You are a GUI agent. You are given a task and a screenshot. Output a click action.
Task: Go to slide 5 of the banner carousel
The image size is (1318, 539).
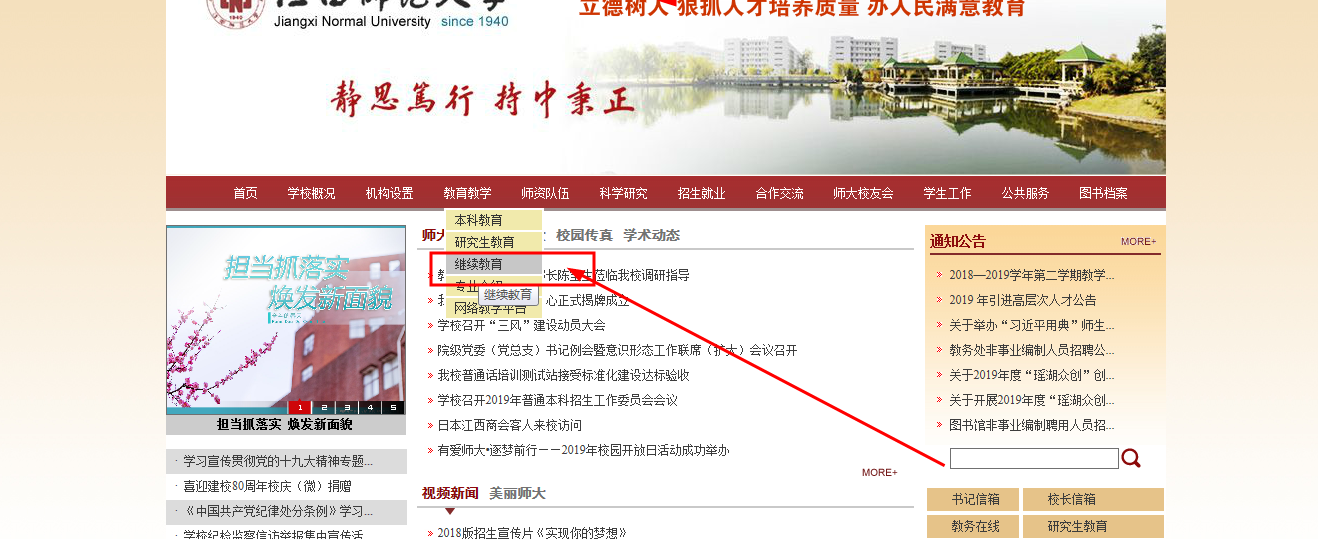click(x=393, y=407)
